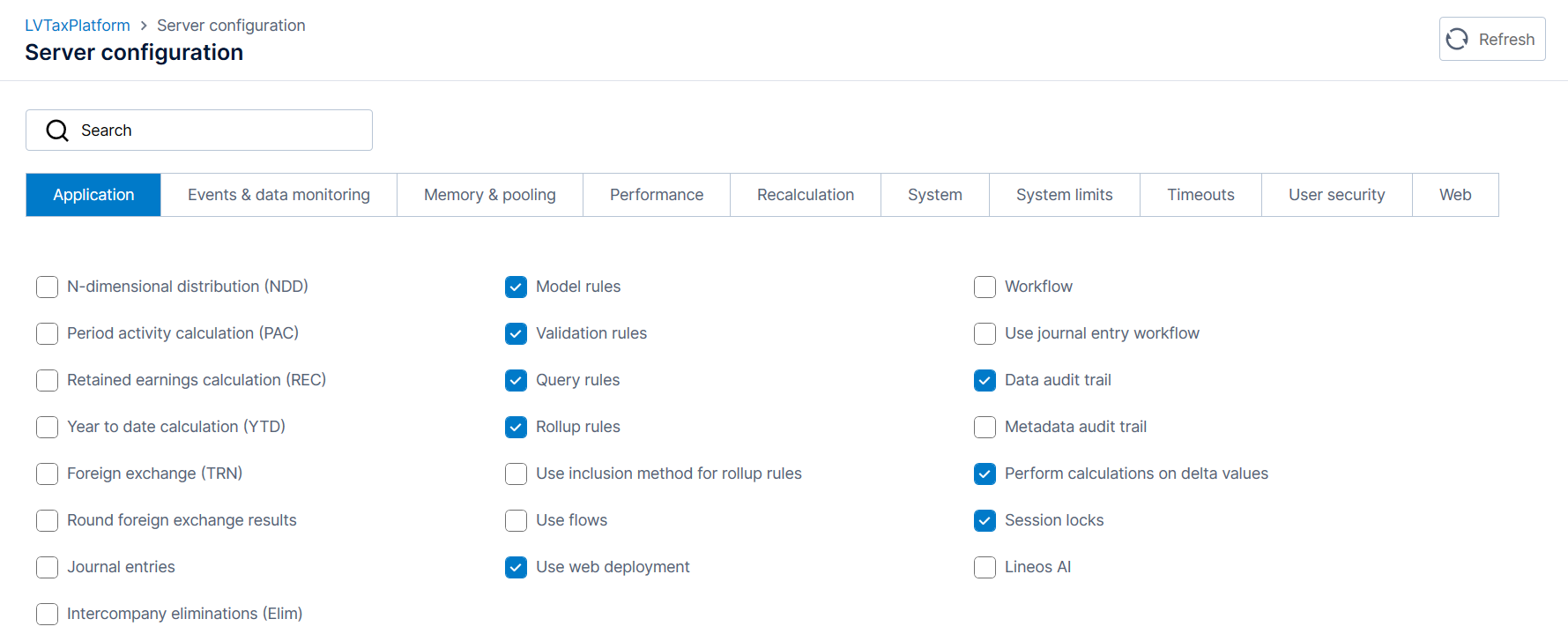Check the Journal entries checkbox
The height and width of the screenshot is (634, 1568).
tap(48, 567)
